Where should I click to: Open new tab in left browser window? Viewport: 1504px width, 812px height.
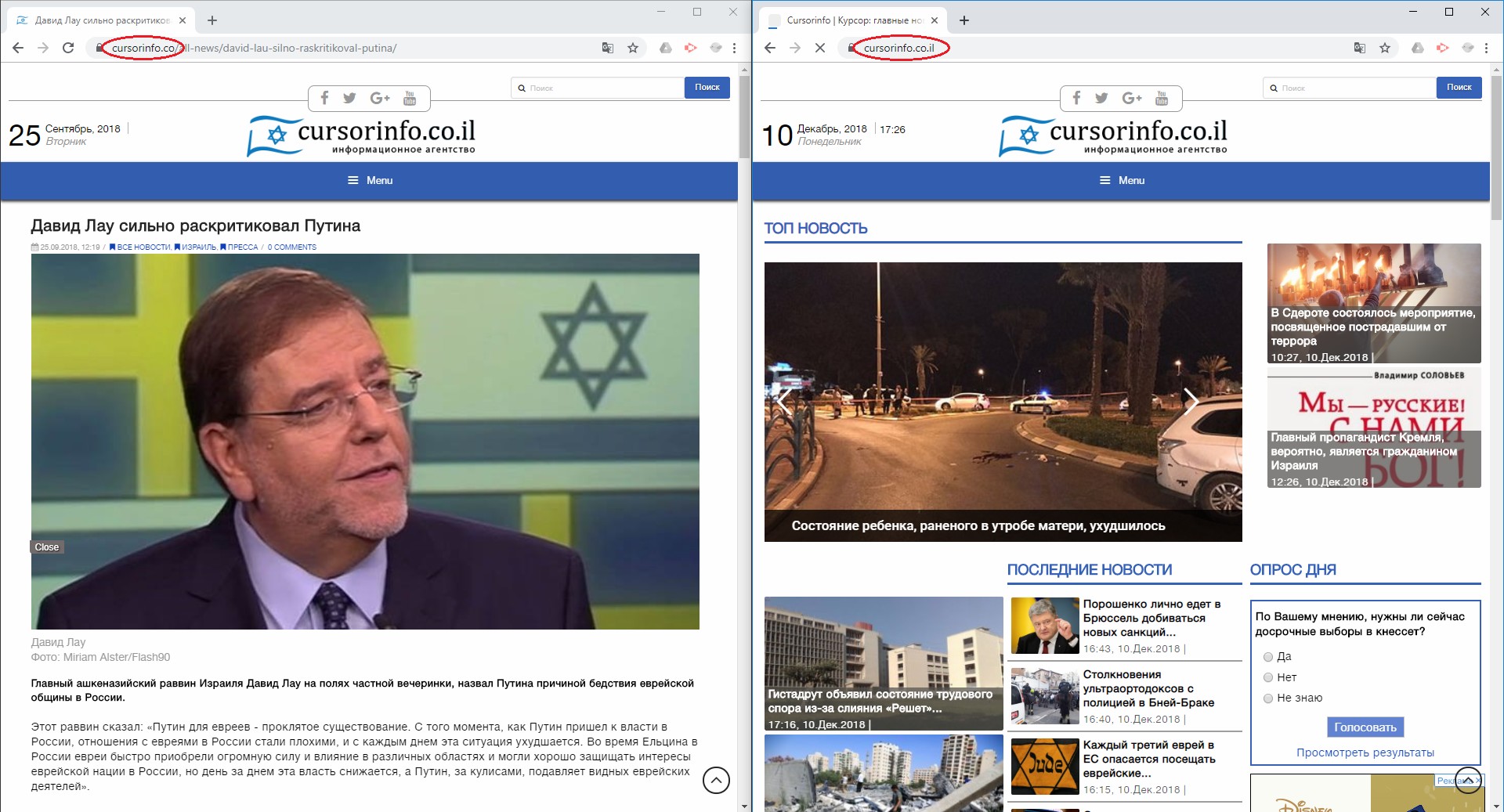pos(212,20)
